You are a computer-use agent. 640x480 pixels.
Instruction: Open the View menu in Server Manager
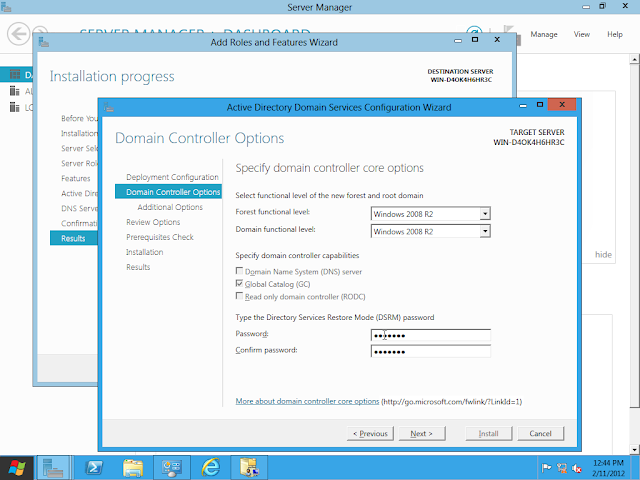[x=582, y=34]
